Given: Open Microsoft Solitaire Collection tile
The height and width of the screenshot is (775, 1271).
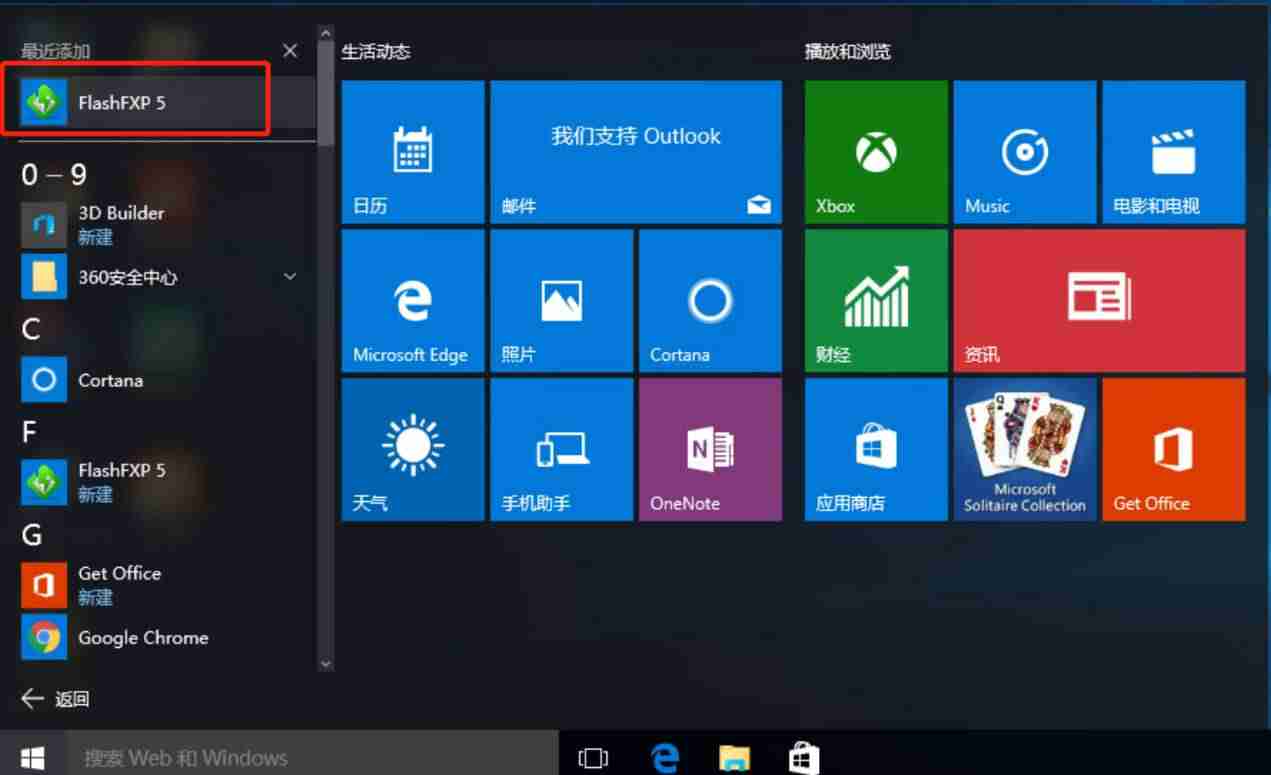Looking at the screenshot, I should coord(1025,449).
